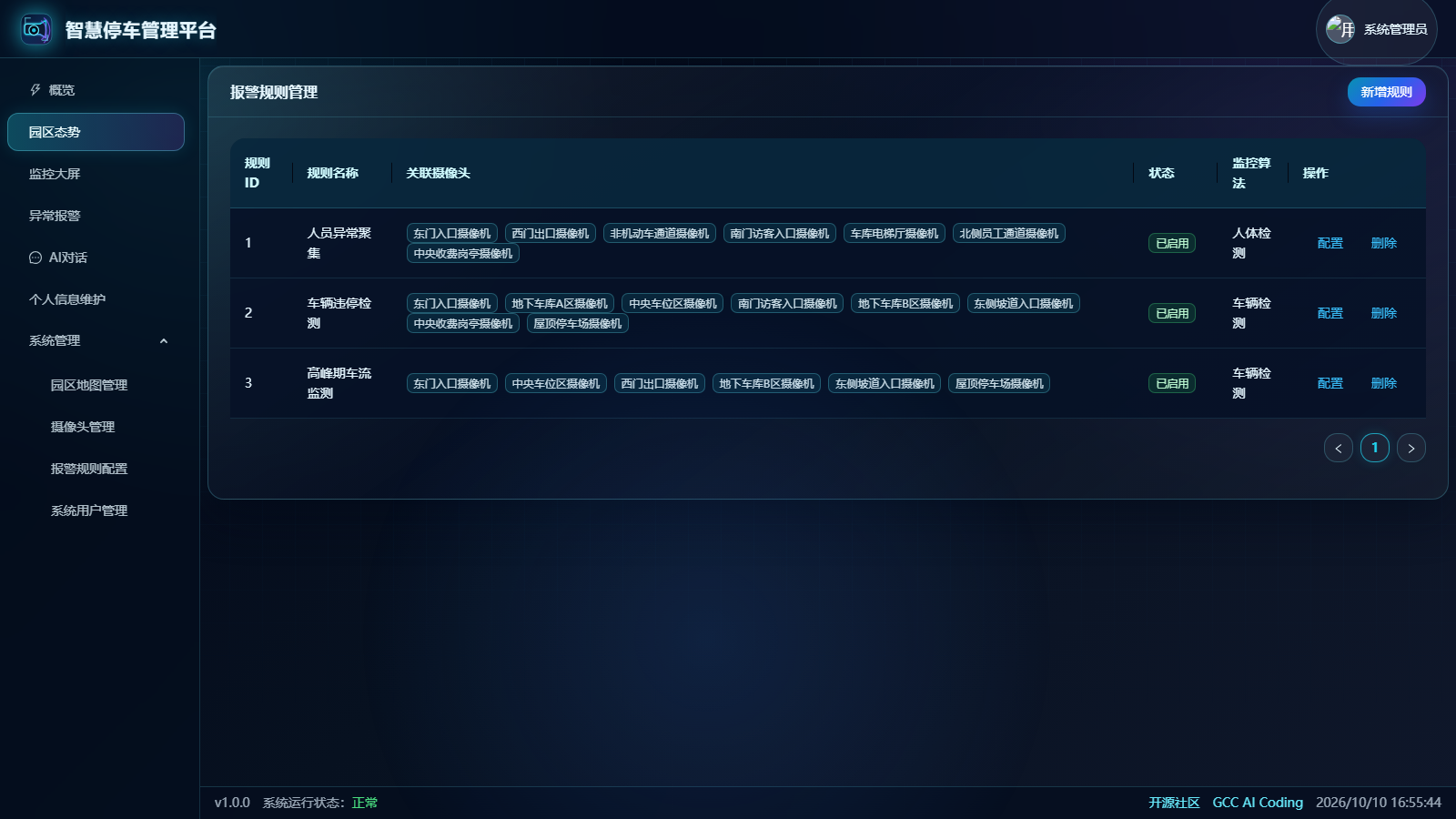Open the 概览 menu item

(96, 90)
